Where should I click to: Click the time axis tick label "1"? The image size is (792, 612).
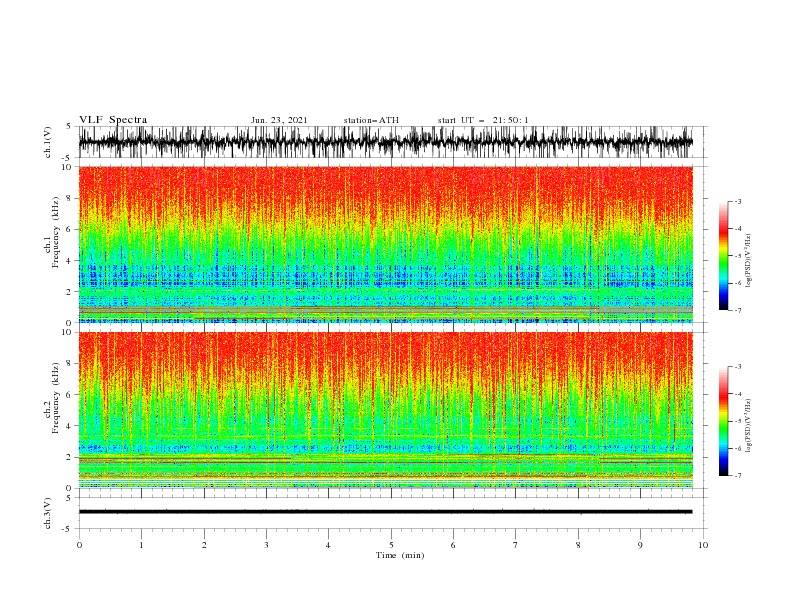click(x=141, y=545)
